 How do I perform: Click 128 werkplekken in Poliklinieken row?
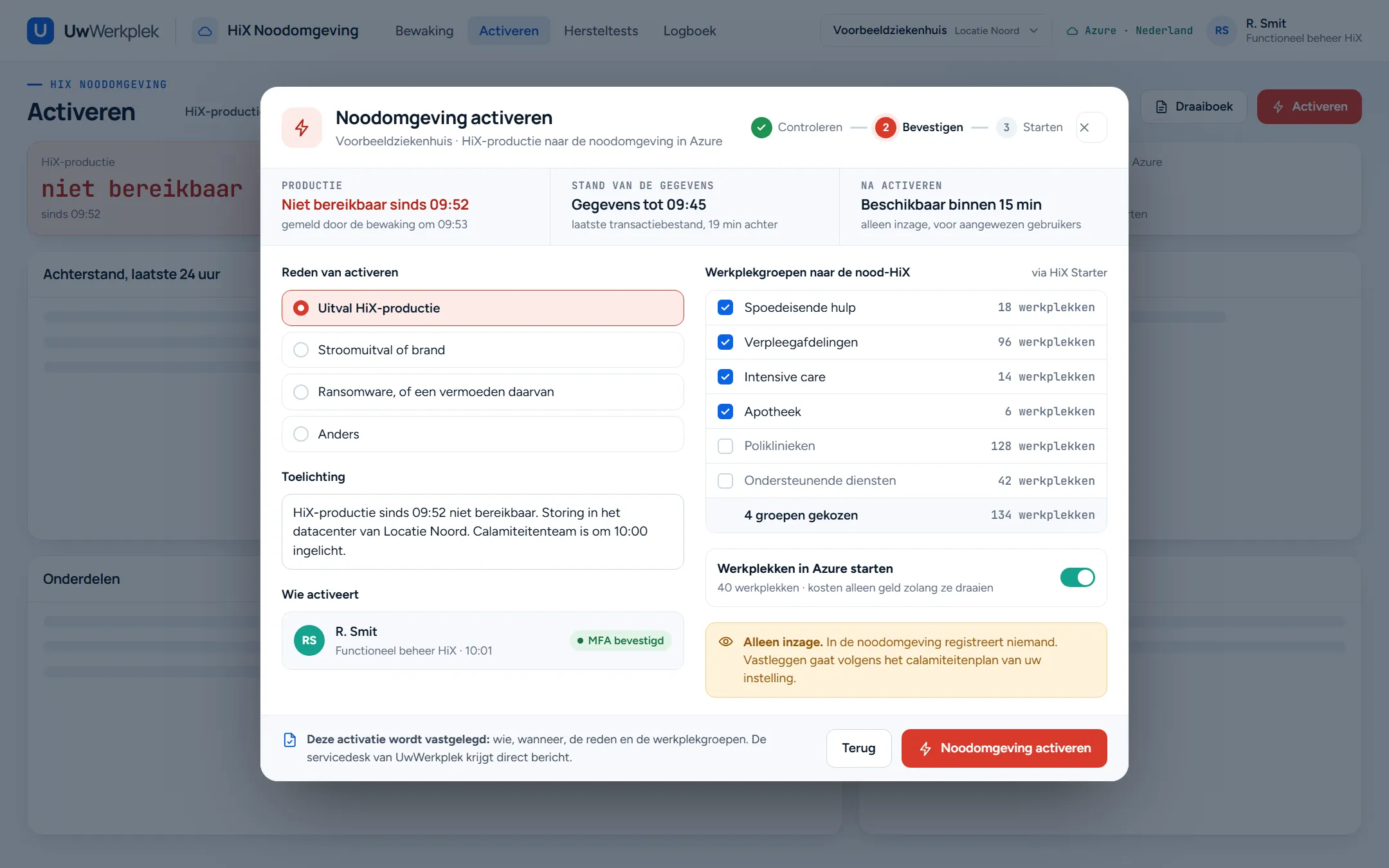1042,446
